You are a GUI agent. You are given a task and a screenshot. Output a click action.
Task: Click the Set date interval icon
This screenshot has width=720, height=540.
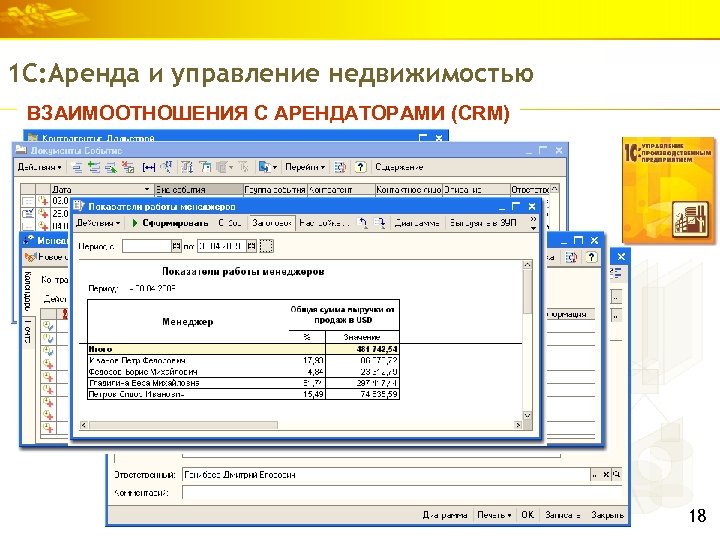pos(148,168)
